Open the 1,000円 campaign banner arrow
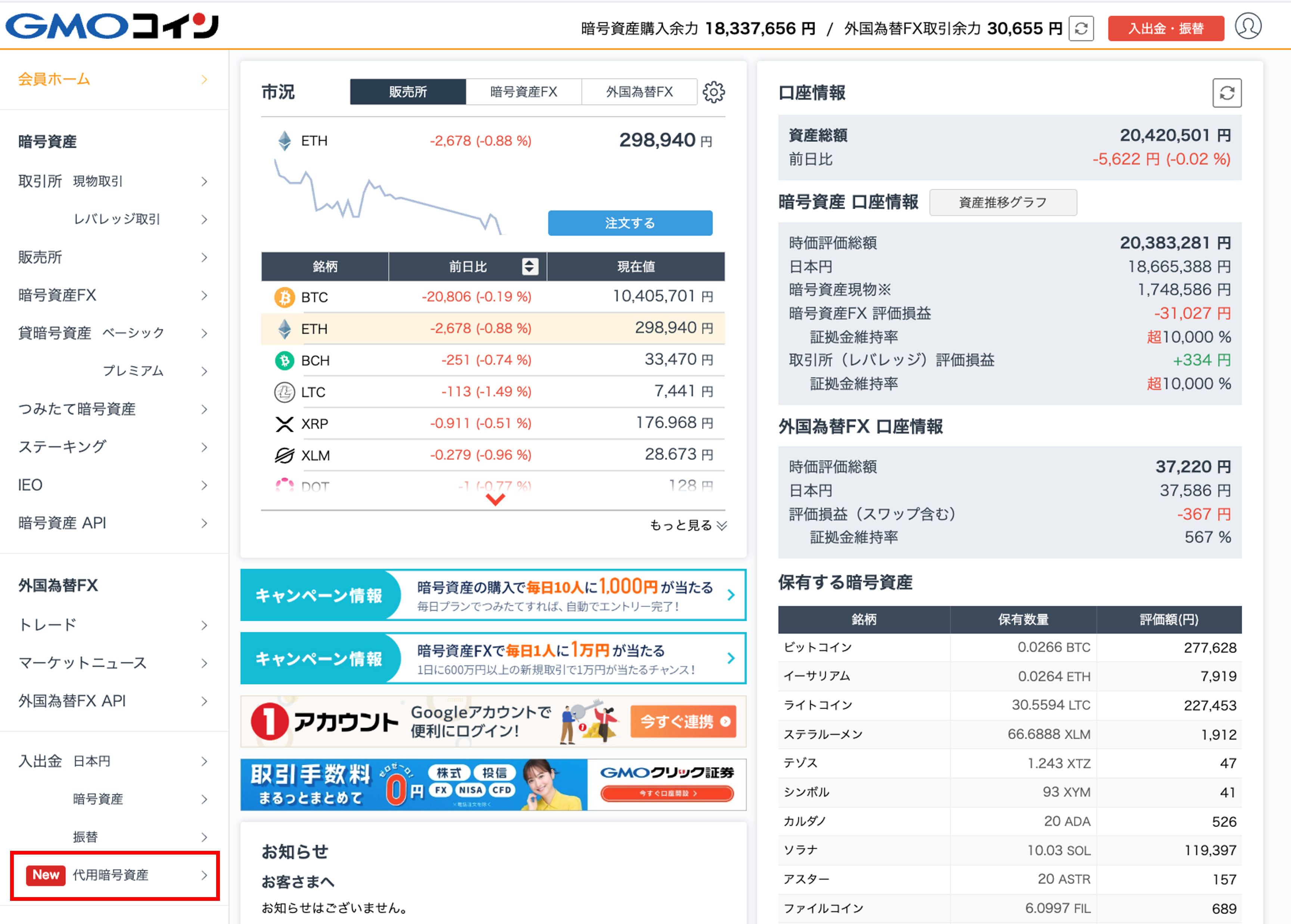The width and height of the screenshot is (1291, 924). point(731,595)
